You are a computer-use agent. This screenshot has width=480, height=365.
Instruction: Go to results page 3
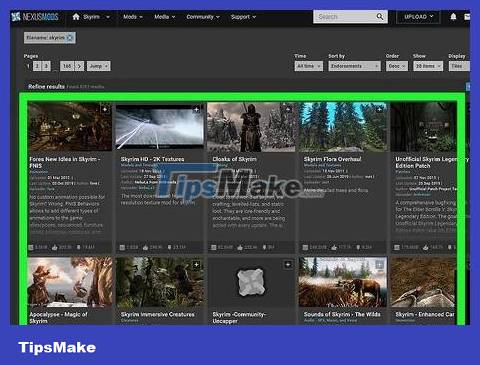46,66
